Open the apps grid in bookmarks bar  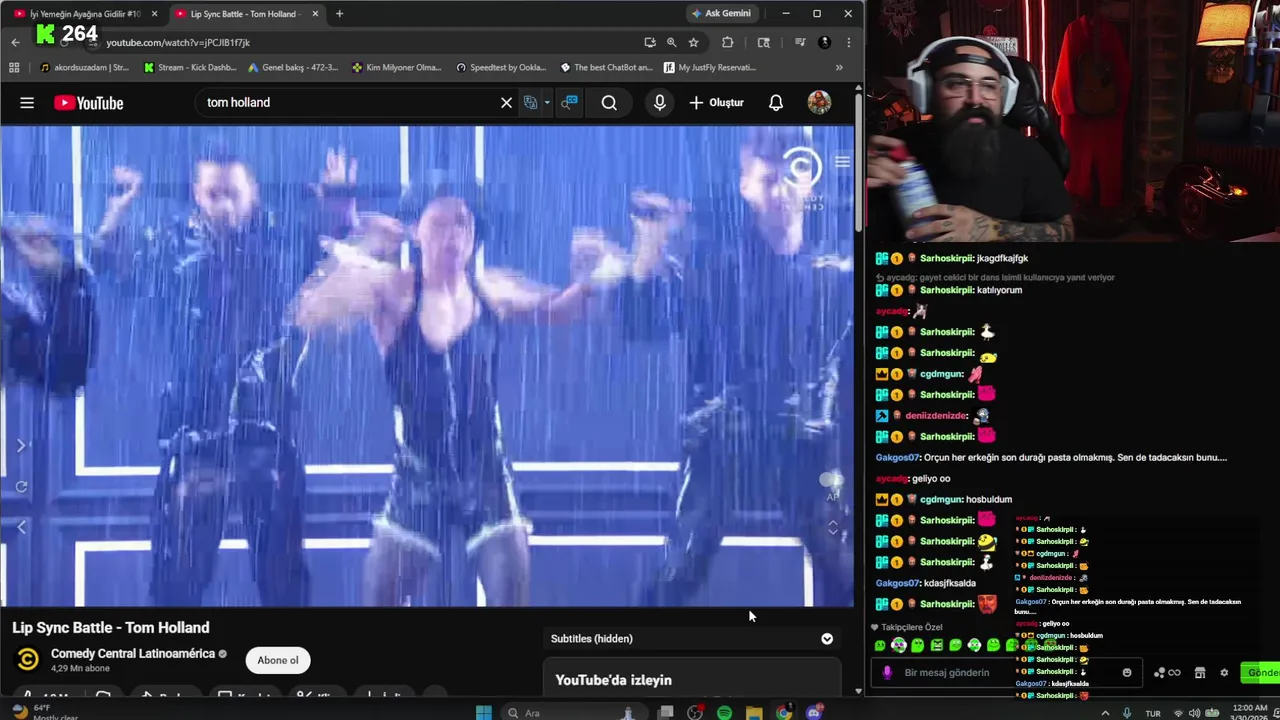click(x=14, y=67)
